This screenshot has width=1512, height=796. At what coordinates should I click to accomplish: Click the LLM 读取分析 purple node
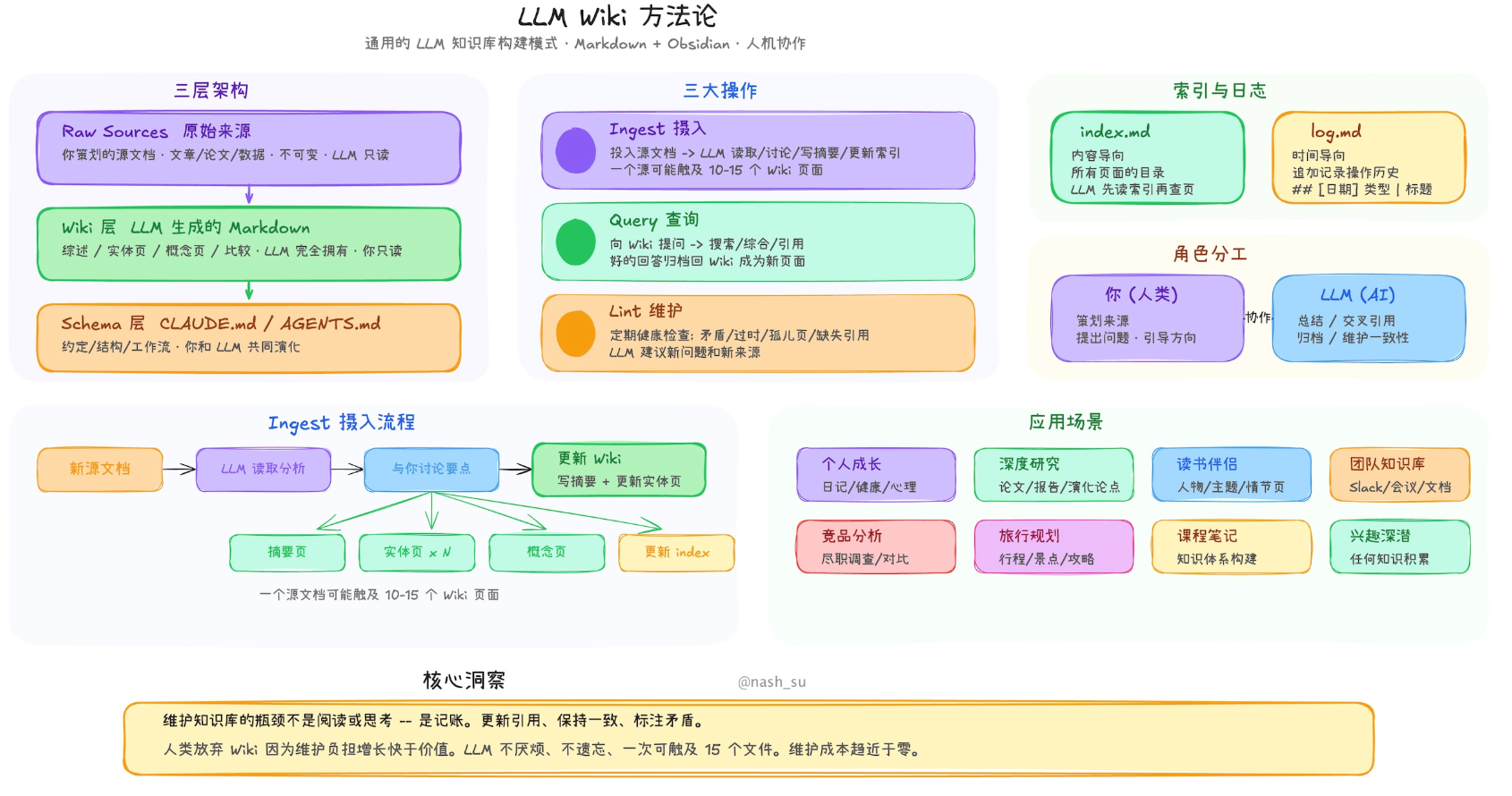coord(263,470)
